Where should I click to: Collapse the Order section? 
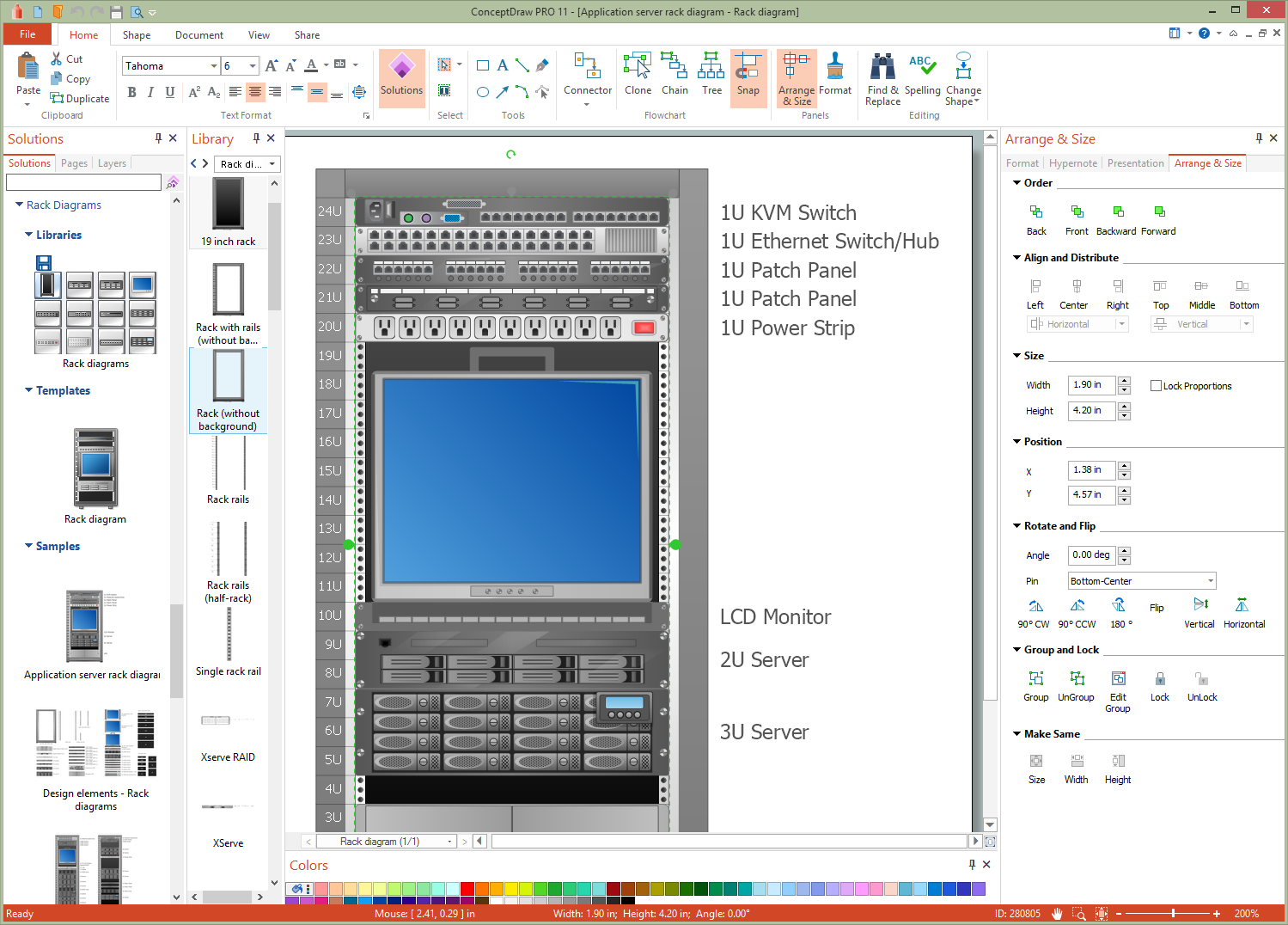[1017, 183]
